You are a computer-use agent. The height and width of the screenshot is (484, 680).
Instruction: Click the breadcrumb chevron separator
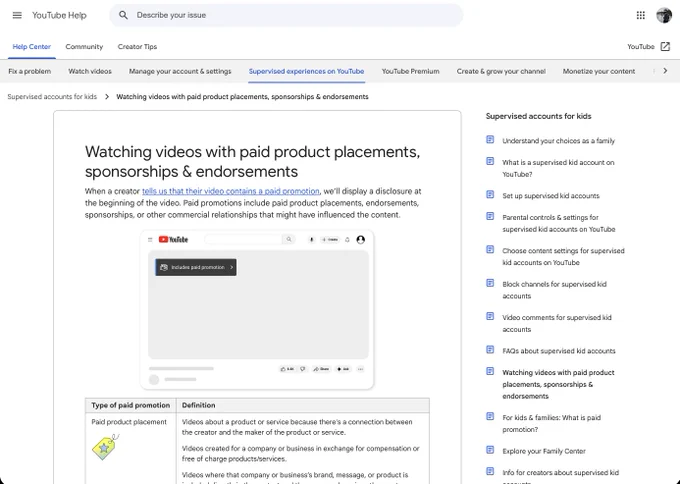(107, 97)
